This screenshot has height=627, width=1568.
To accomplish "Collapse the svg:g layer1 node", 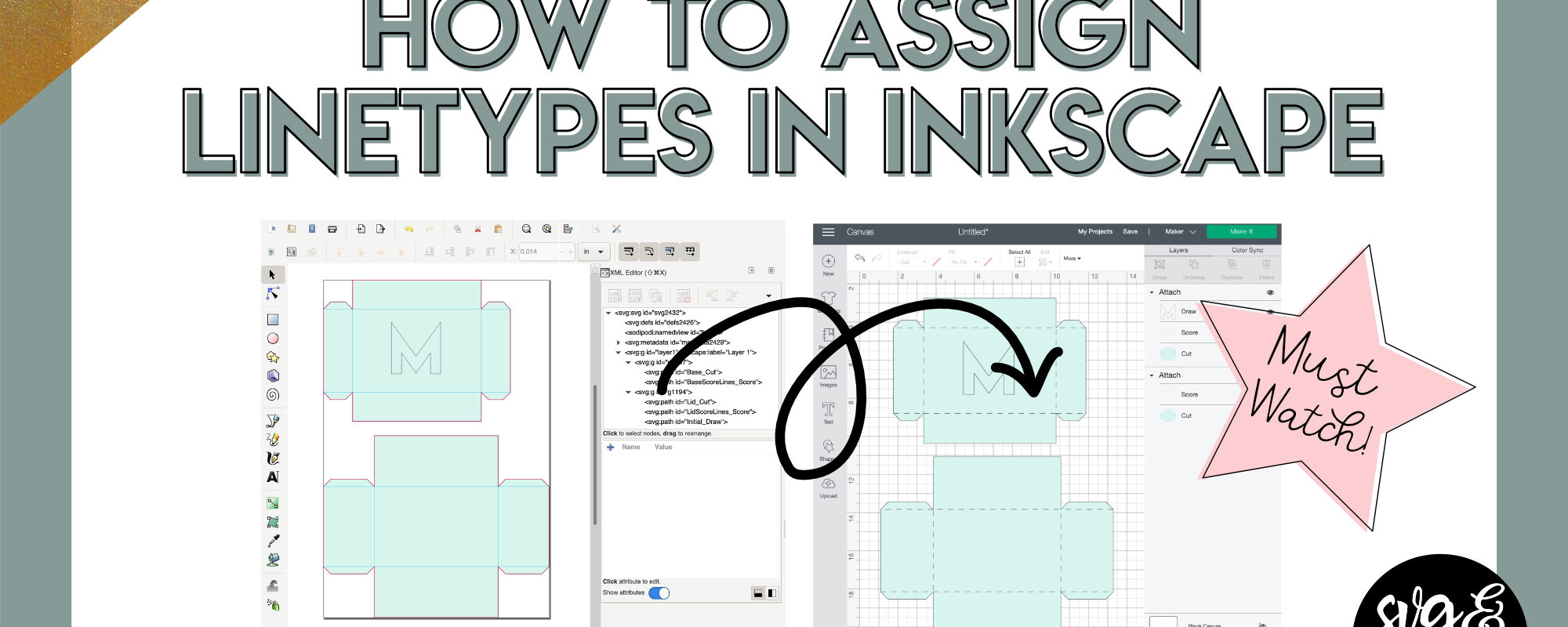I will point(618,353).
